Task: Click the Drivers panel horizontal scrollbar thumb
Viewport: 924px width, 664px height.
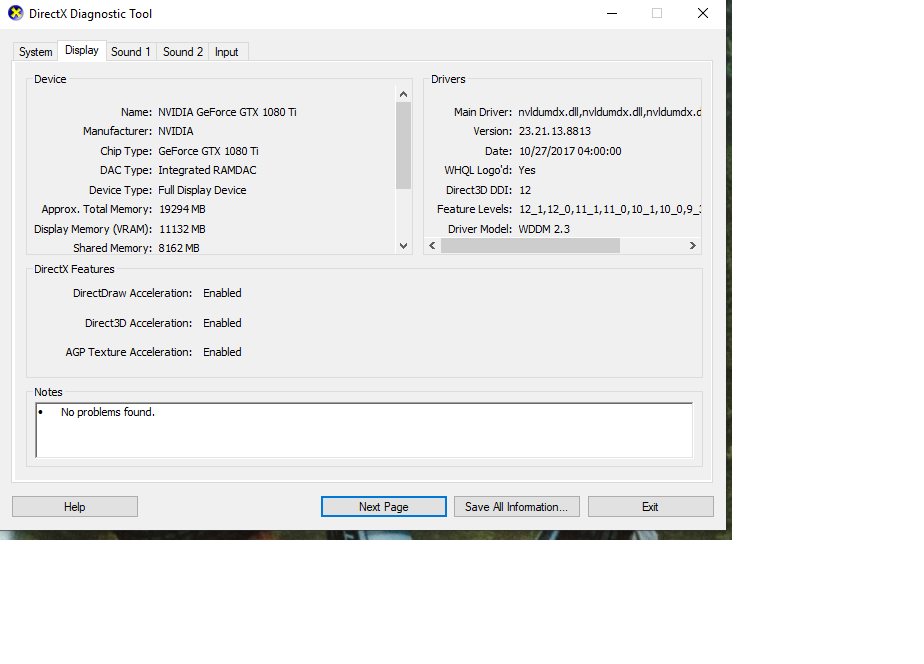Action: 530,246
